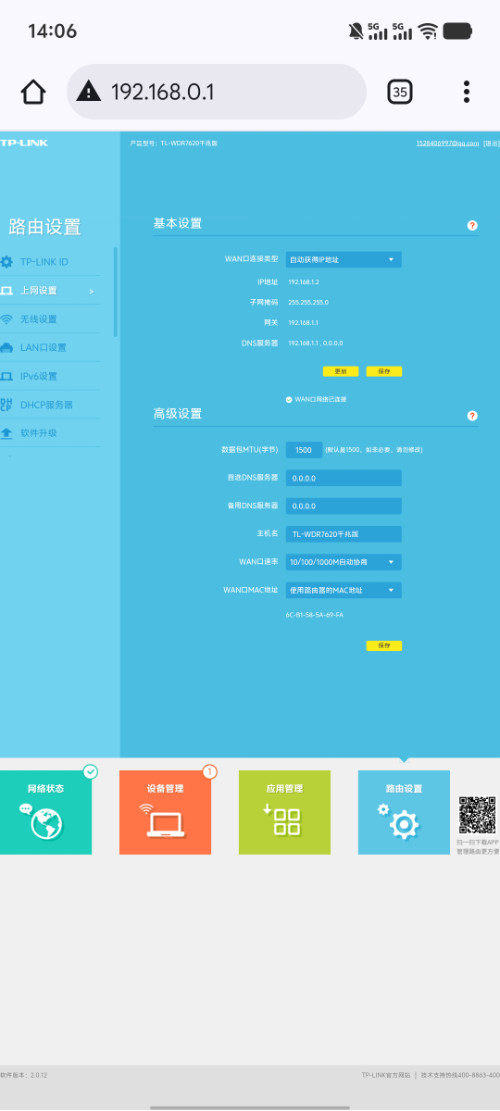500x1111 pixels.
Task: Tap the muted notification bell icon
Action: (356, 30)
